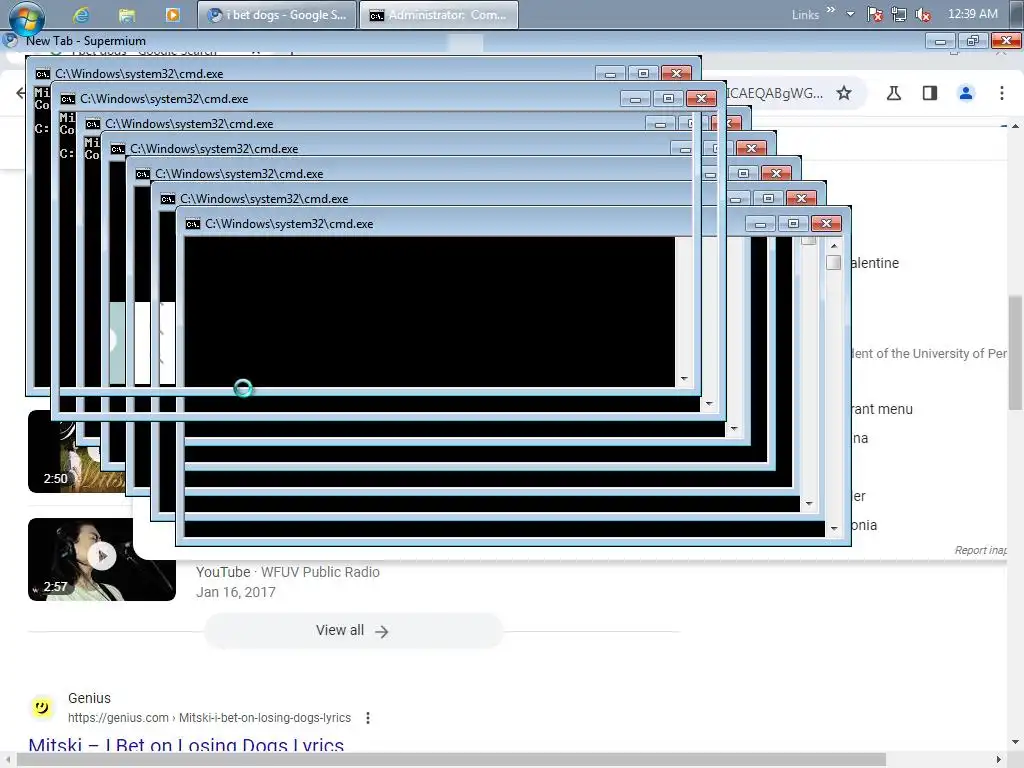Open the browser profile avatar

point(966,93)
